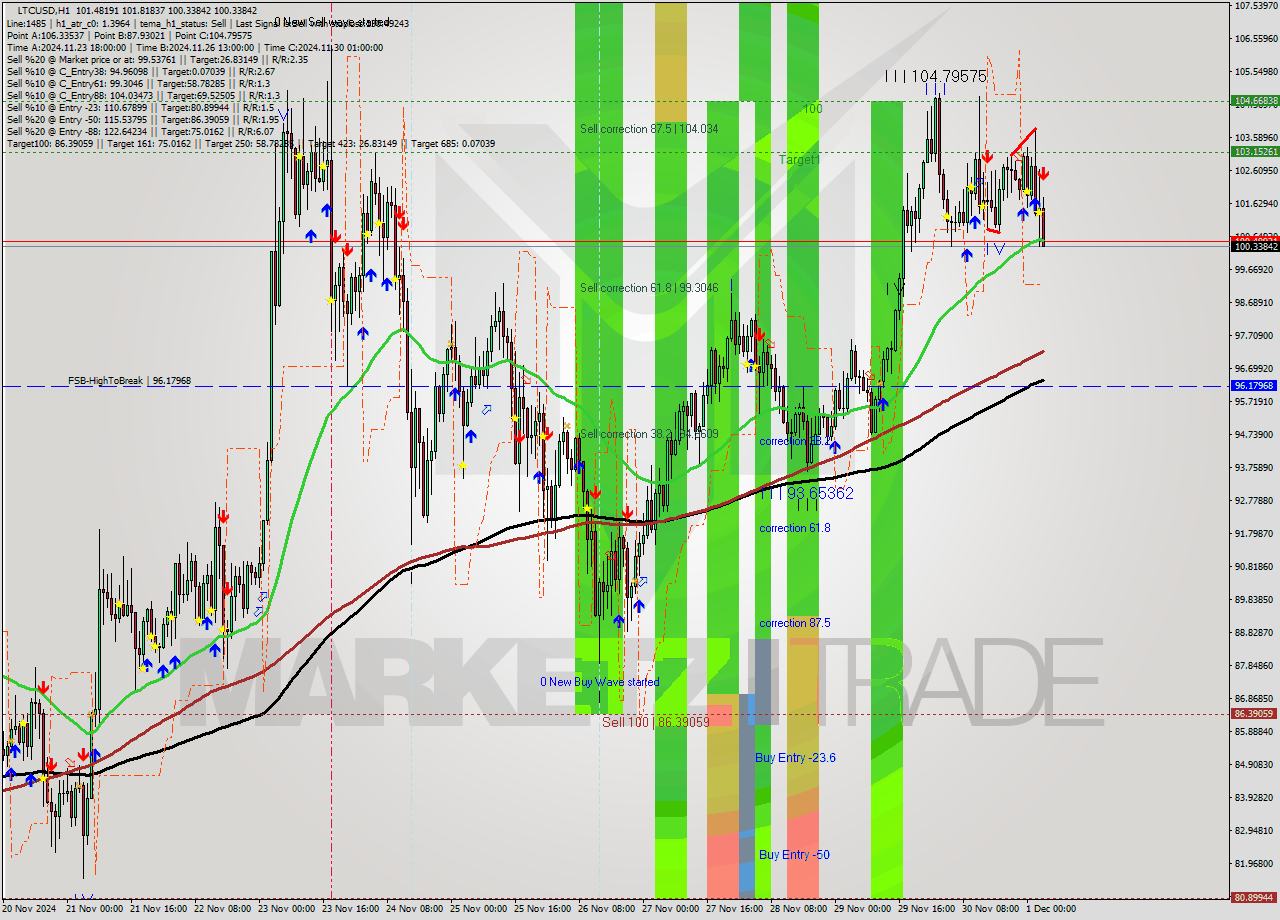The width and height of the screenshot is (1280, 920).
Task: Click the 107.53970 price axis value
Action: pyautogui.click(x=1256, y=6)
